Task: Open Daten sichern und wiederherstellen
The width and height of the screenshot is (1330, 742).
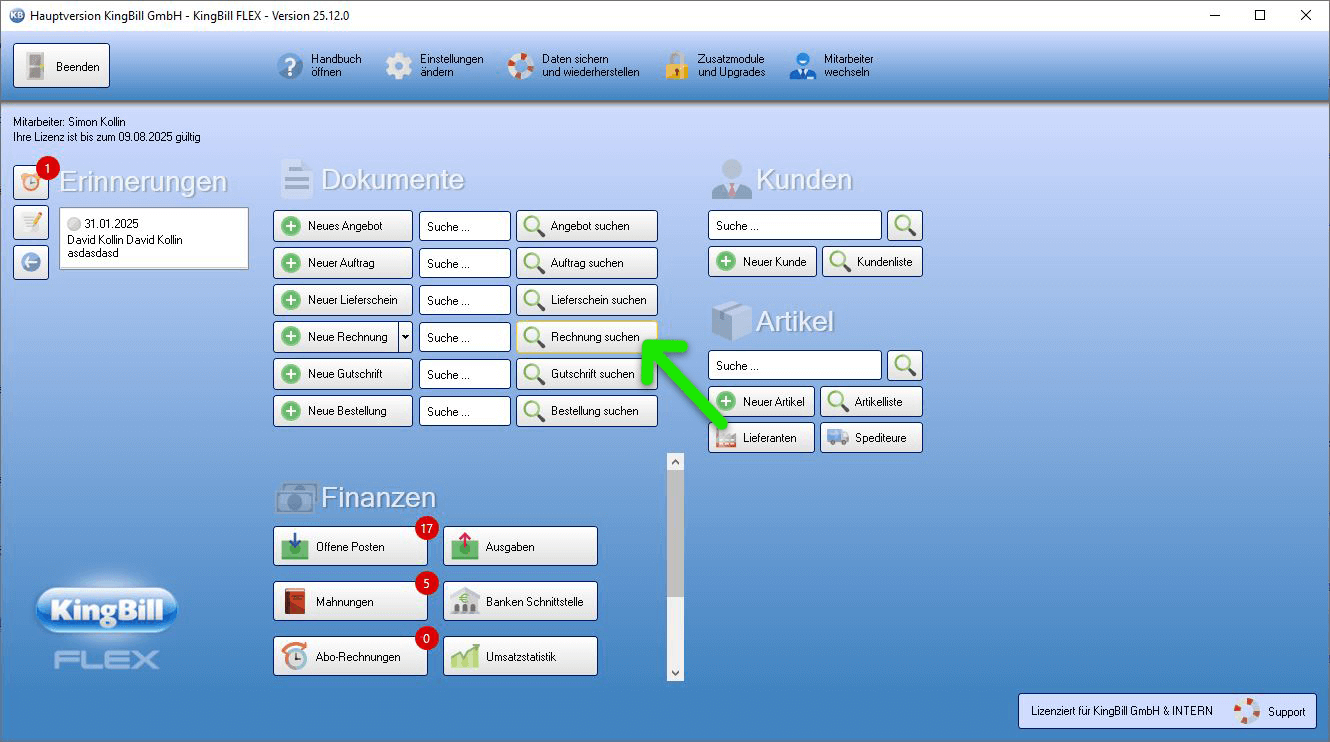Action: [x=574, y=66]
